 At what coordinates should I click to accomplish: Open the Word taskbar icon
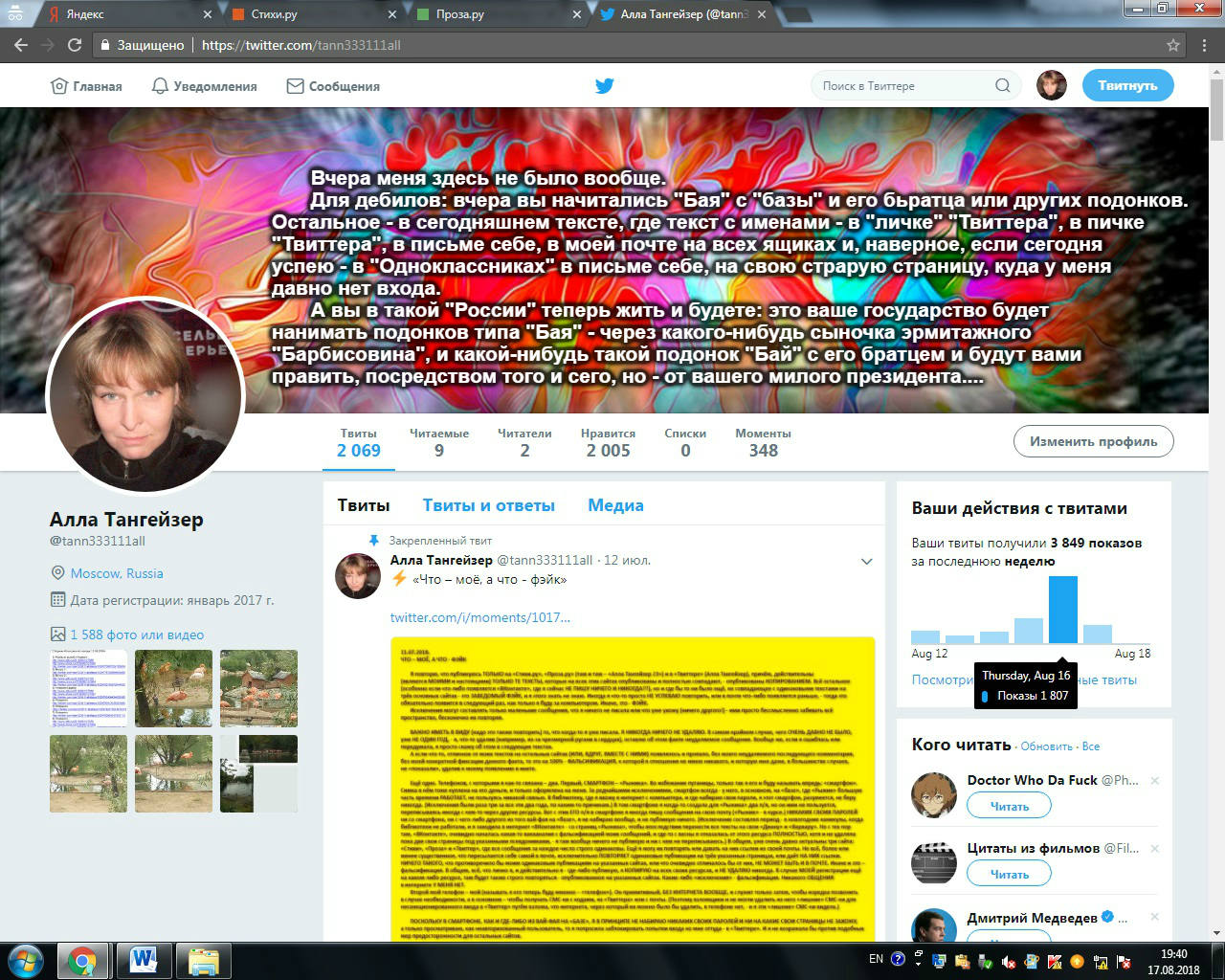coord(144,960)
